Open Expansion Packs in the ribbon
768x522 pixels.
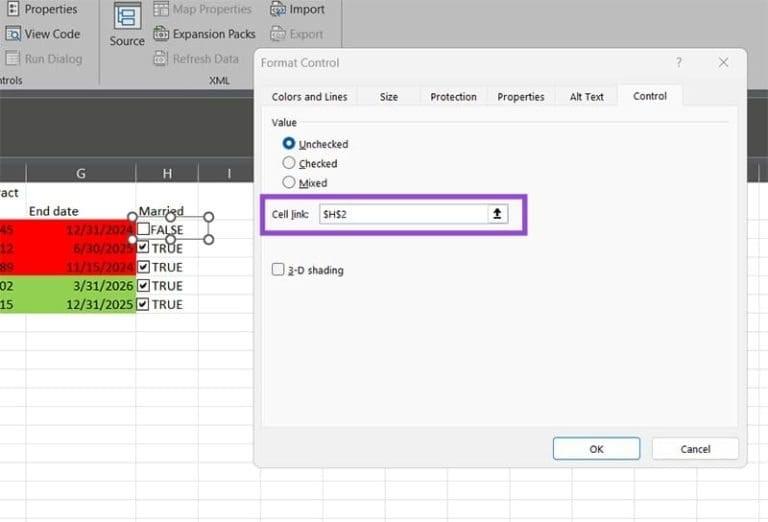[x=162, y=34]
